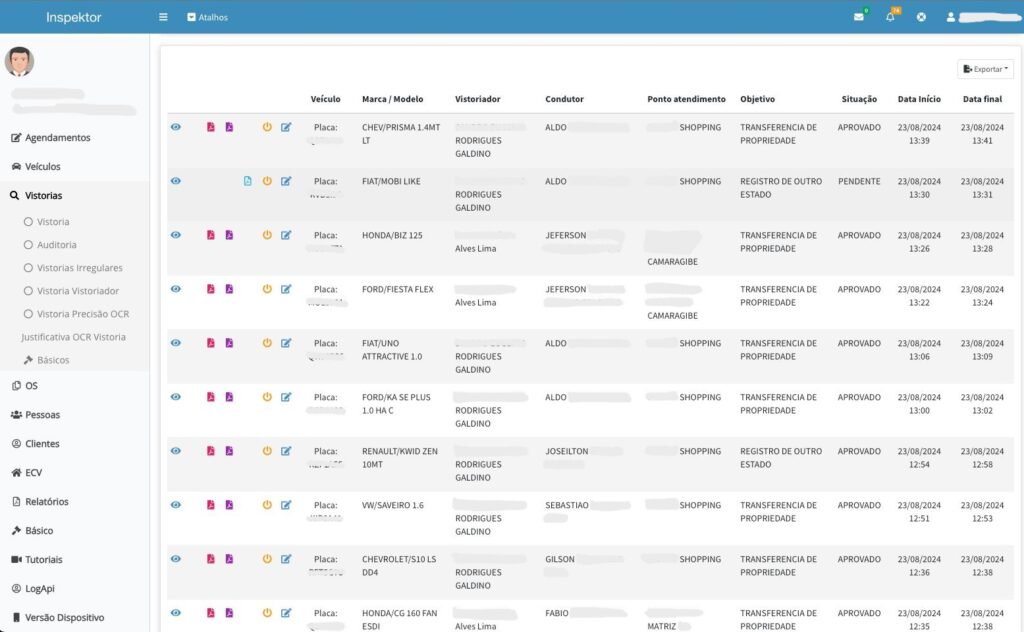Click Justificativa OCR Vistoria link
This screenshot has width=1024, height=632.
pyautogui.click(x=74, y=337)
